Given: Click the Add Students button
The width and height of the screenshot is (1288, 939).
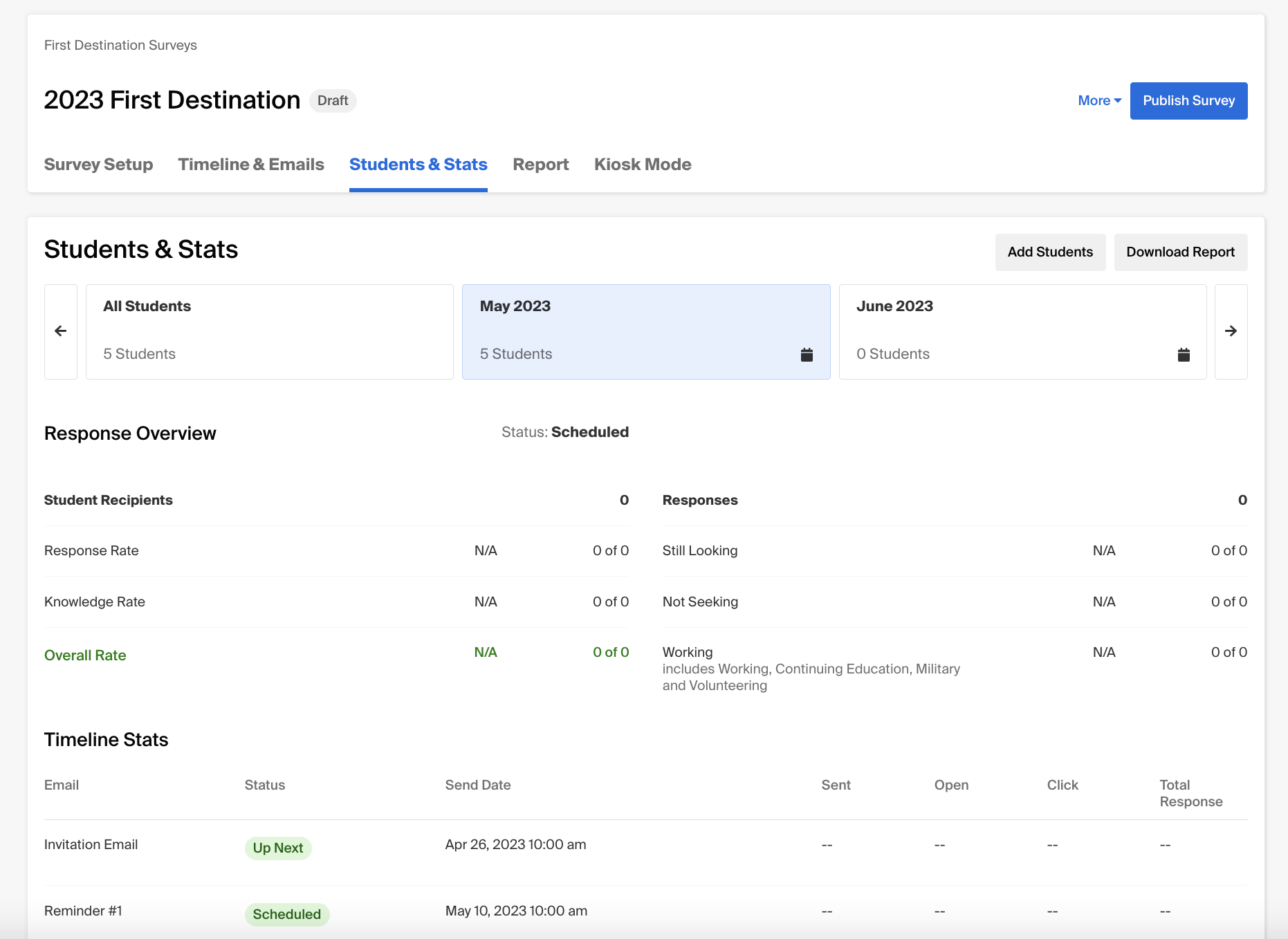Looking at the screenshot, I should [1050, 252].
